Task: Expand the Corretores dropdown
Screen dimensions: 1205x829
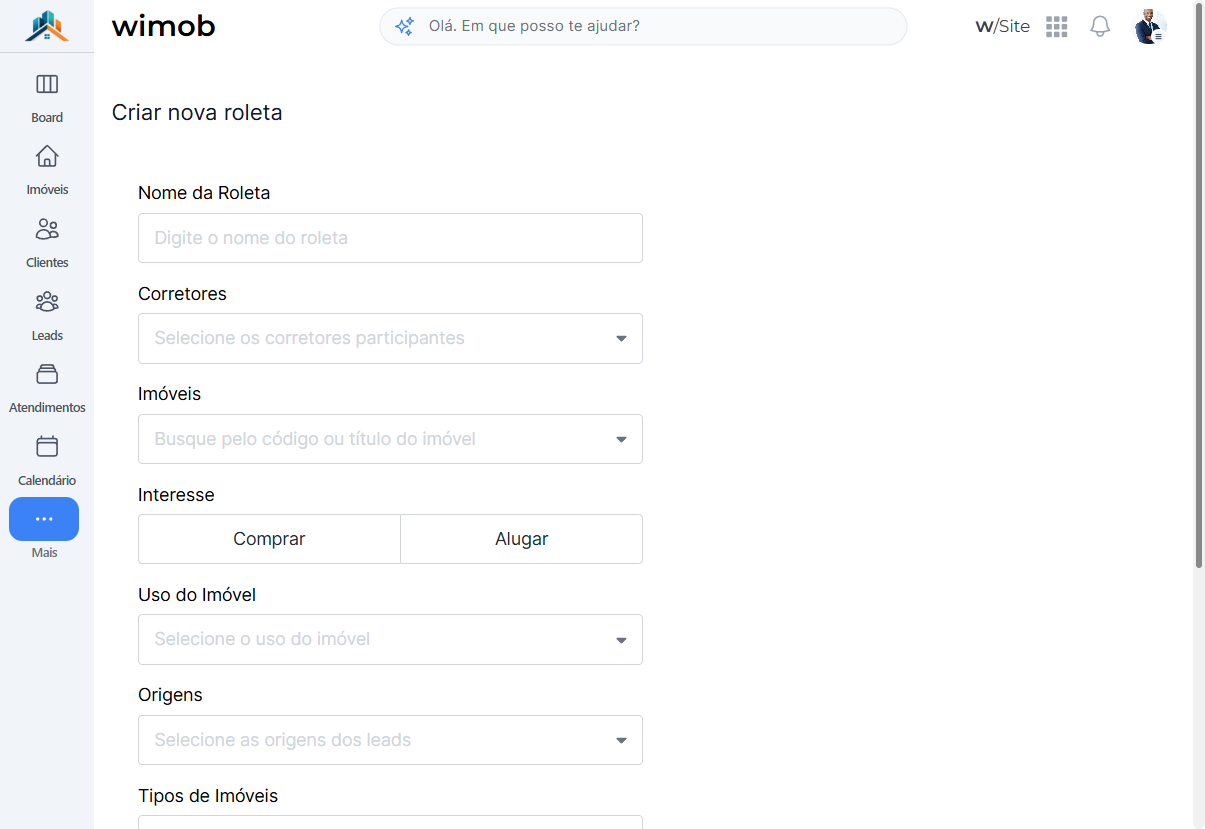Action: [x=390, y=338]
